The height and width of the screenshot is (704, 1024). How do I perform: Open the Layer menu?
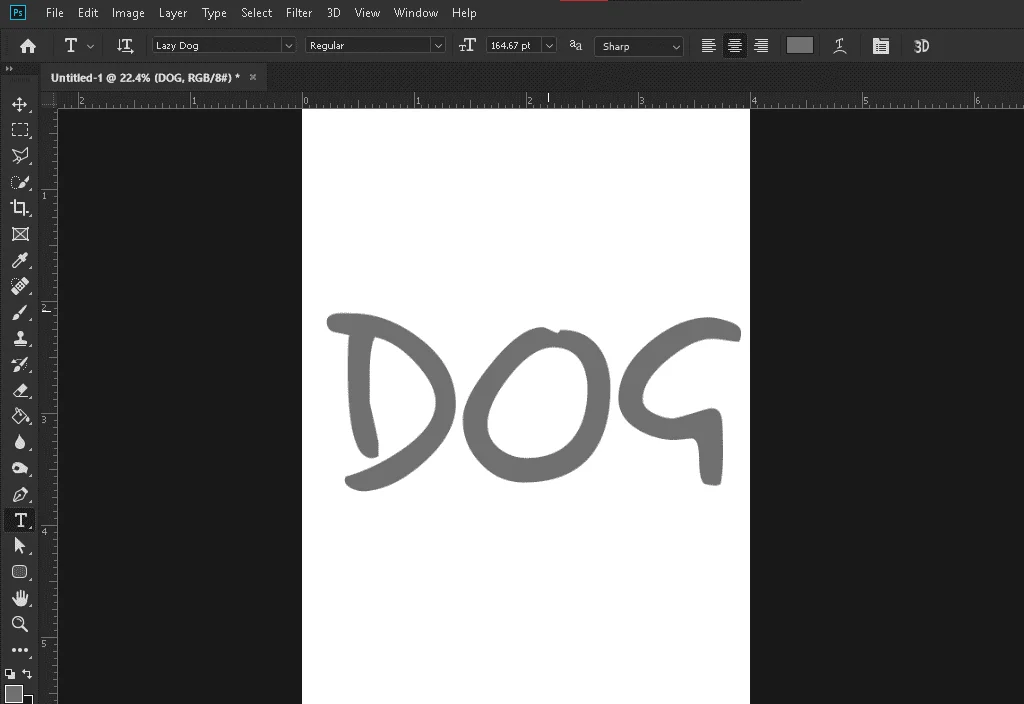click(173, 13)
